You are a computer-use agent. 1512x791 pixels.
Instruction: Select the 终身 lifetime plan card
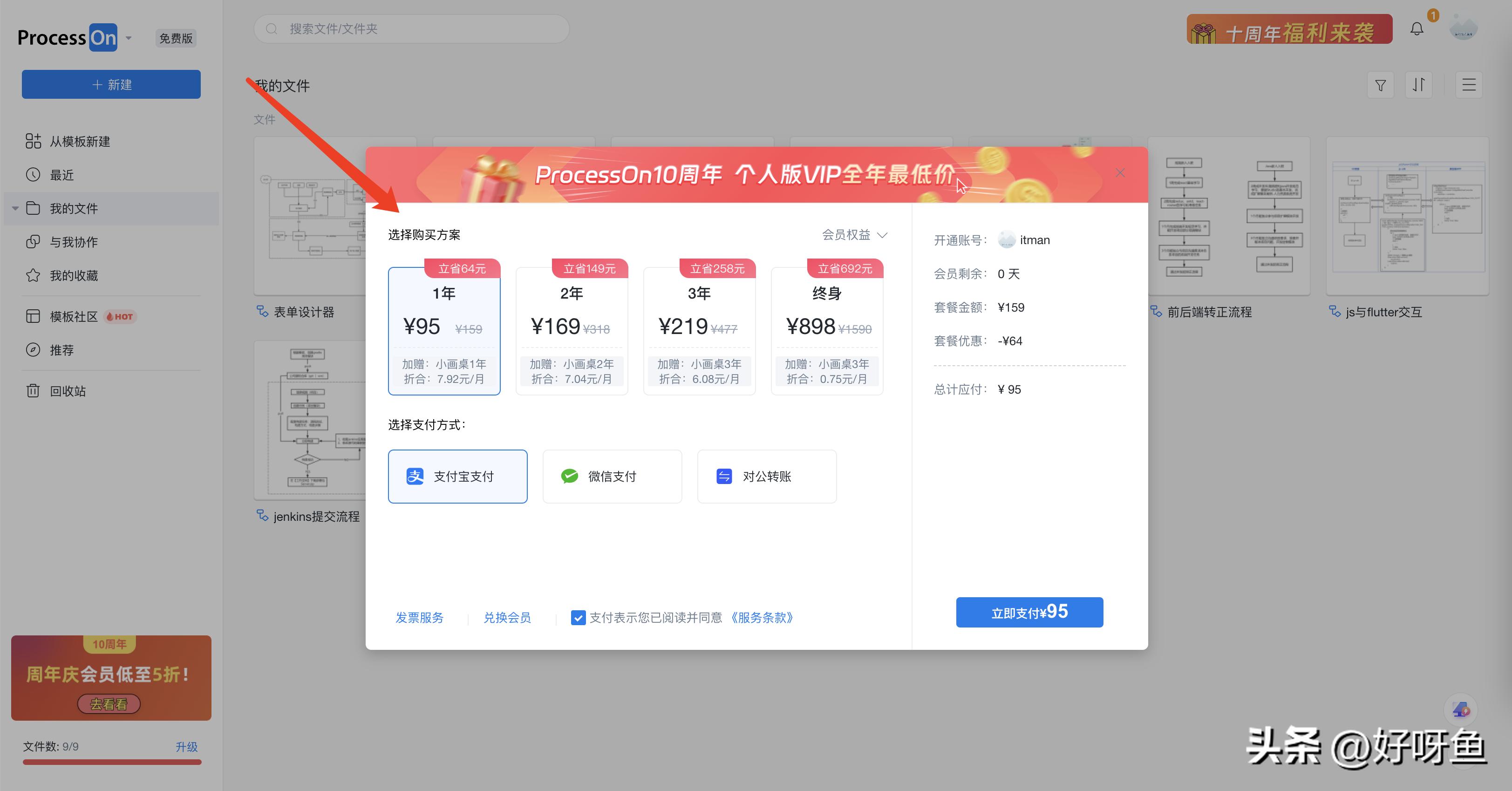(x=826, y=328)
